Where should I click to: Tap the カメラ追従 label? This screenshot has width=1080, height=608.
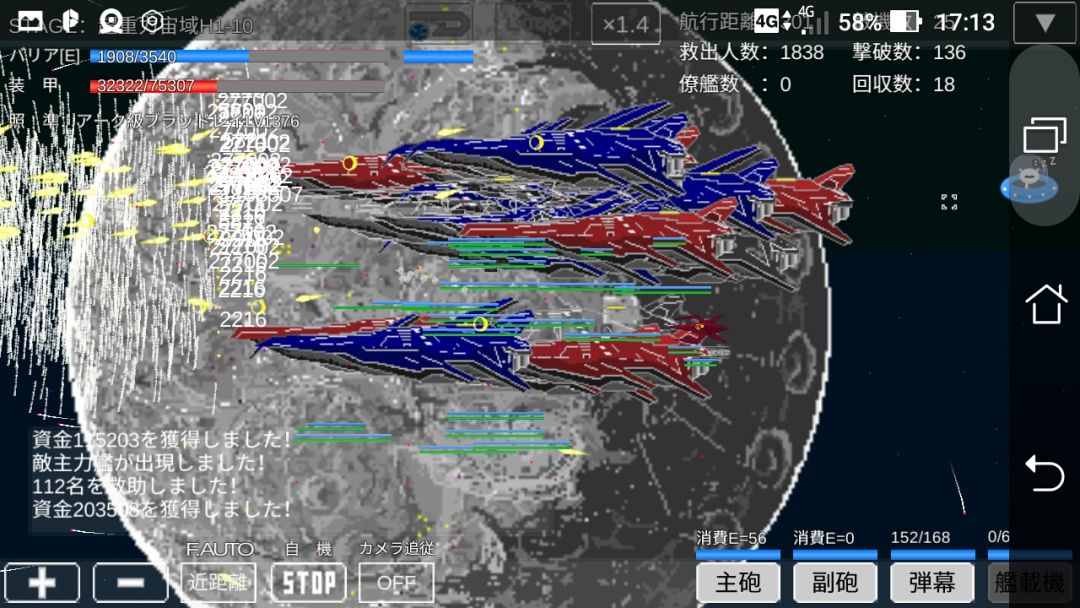(x=397, y=548)
